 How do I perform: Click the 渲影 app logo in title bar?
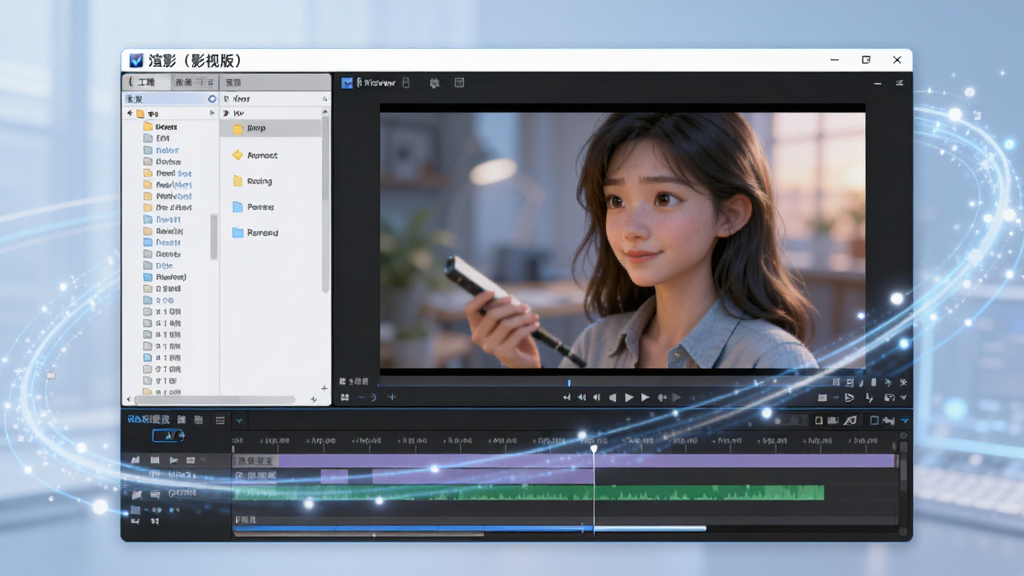click(x=136, y=60)
